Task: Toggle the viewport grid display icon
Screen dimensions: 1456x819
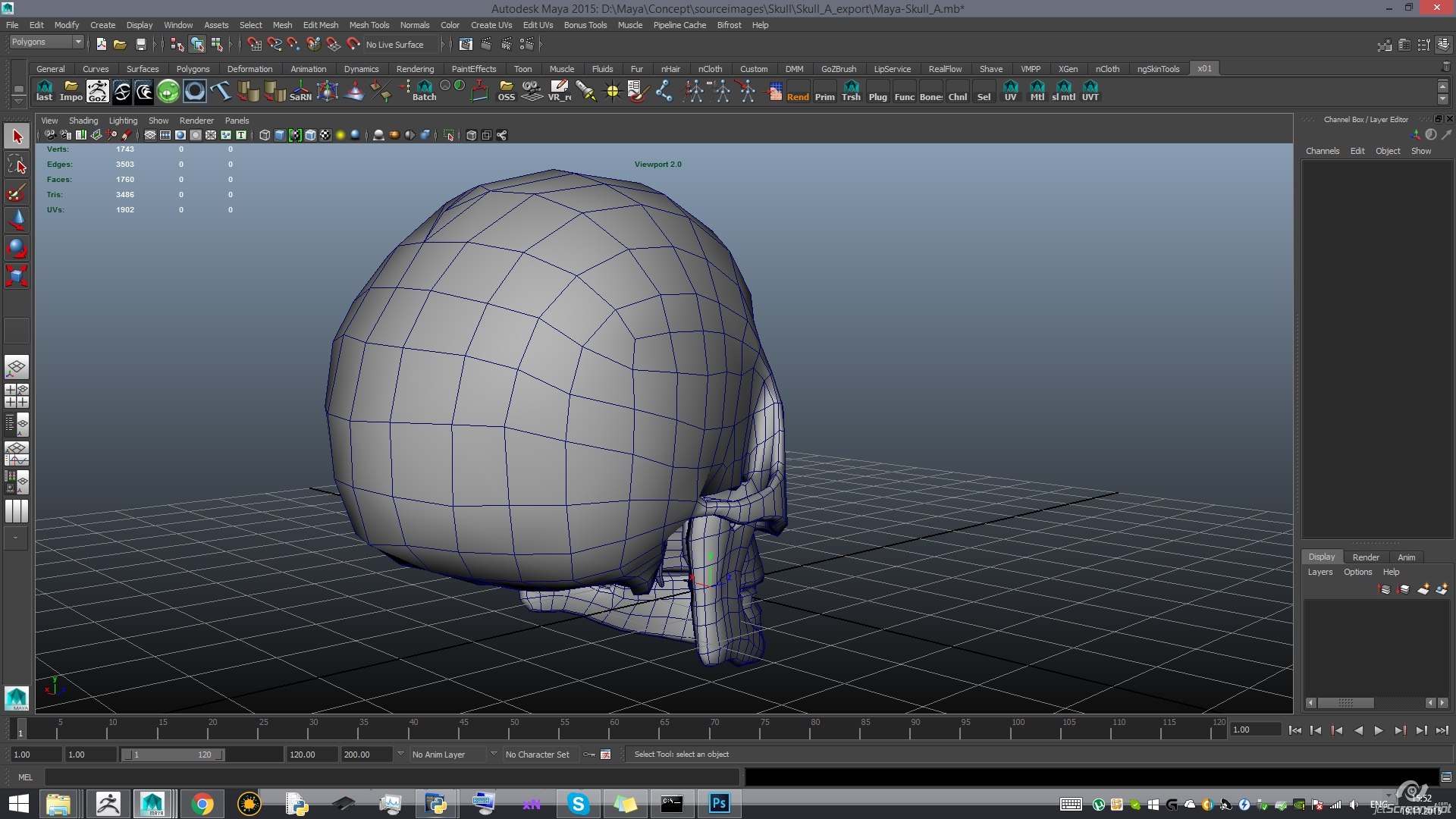Action: click(x=150, y=136)
